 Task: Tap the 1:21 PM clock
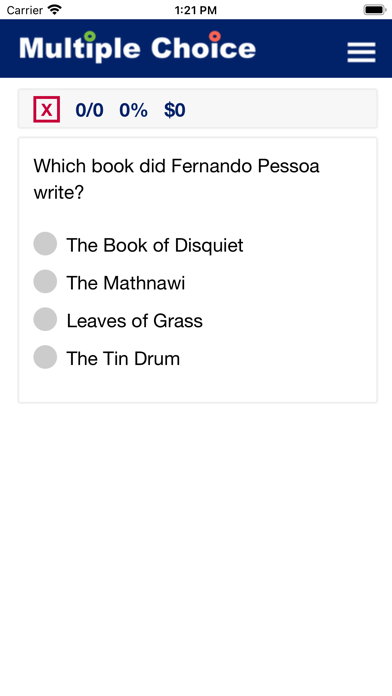196,10
